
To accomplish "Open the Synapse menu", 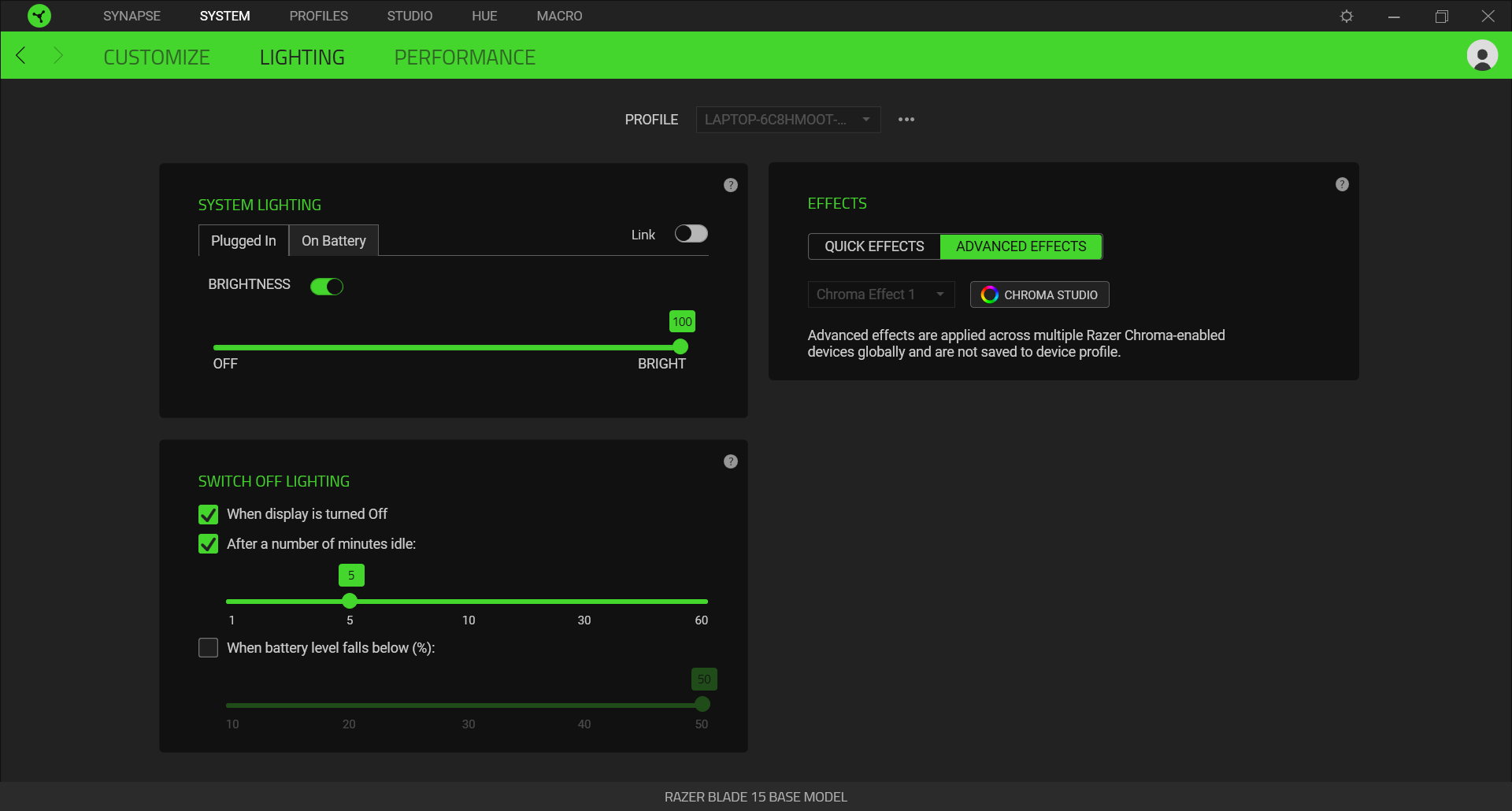I will (x=132, y=16).
